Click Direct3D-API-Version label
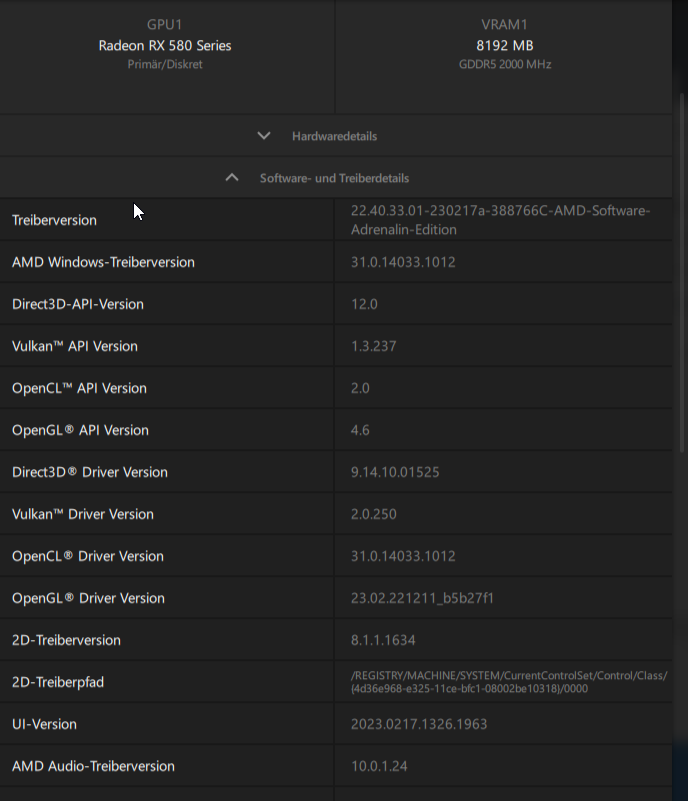The image size is (688, 801). (x=78, y=304)
